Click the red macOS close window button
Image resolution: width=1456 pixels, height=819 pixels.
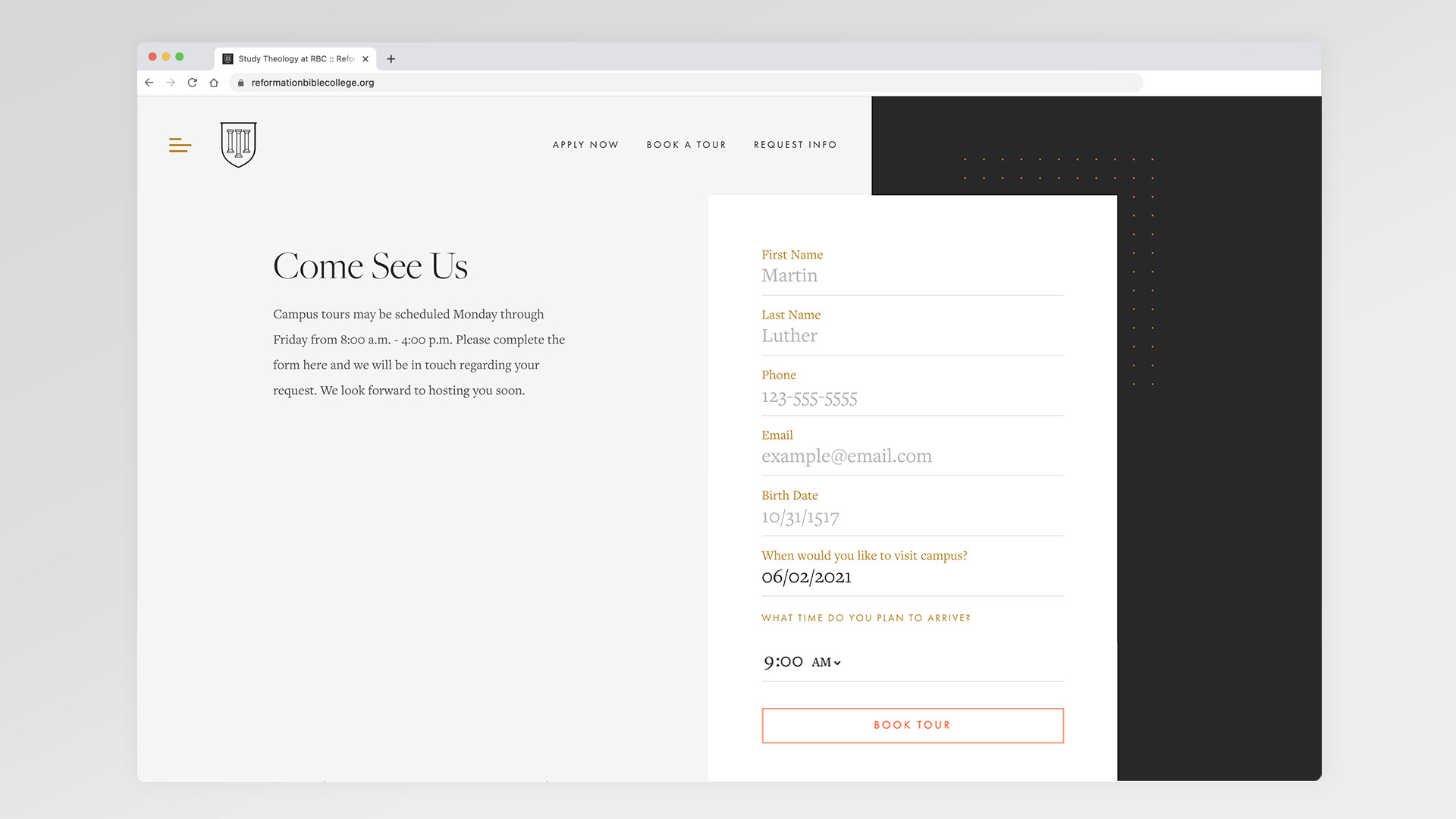pyautogui.click(x=152, y=57)
